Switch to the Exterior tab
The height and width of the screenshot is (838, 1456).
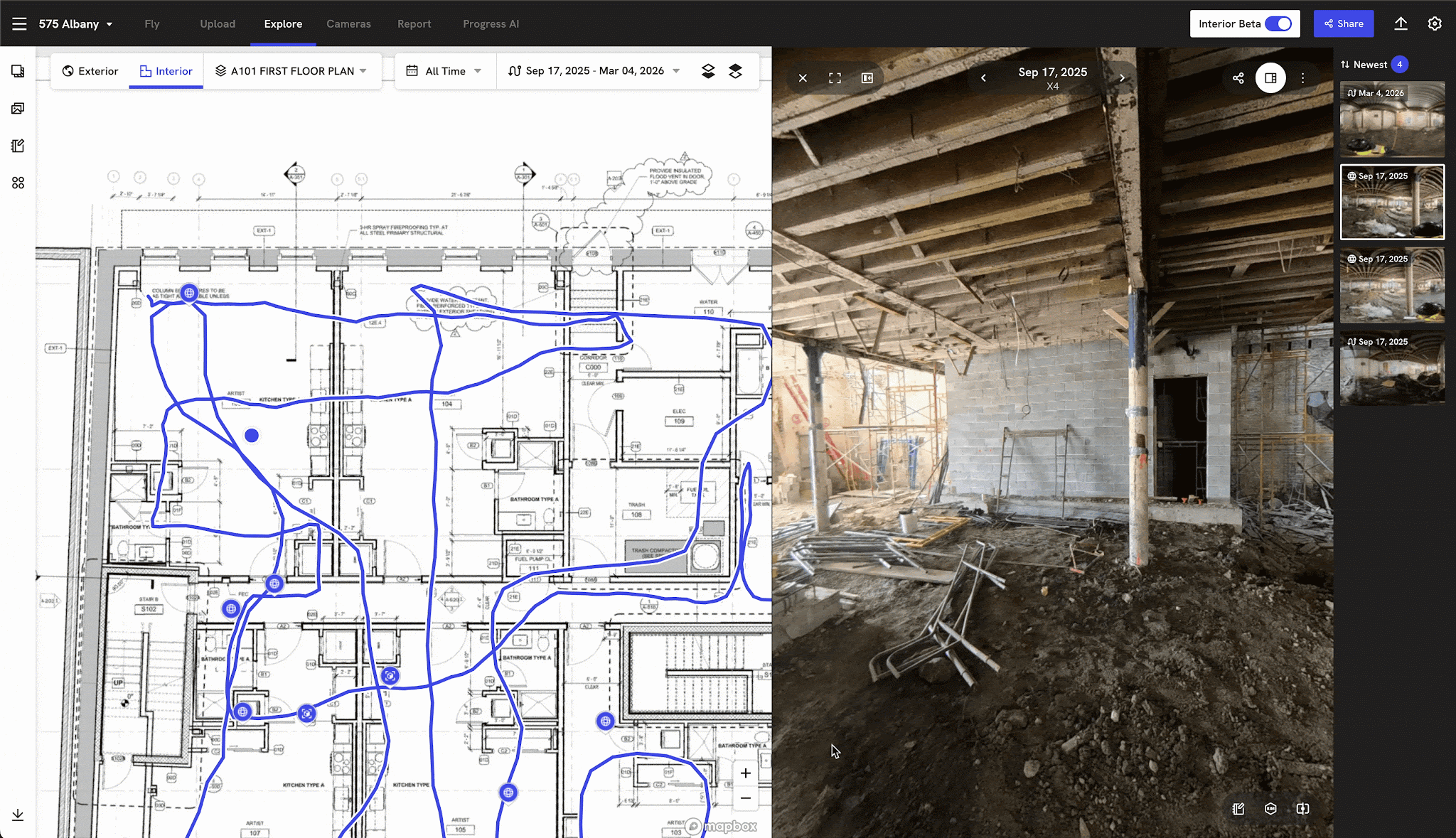coord(90,70)
